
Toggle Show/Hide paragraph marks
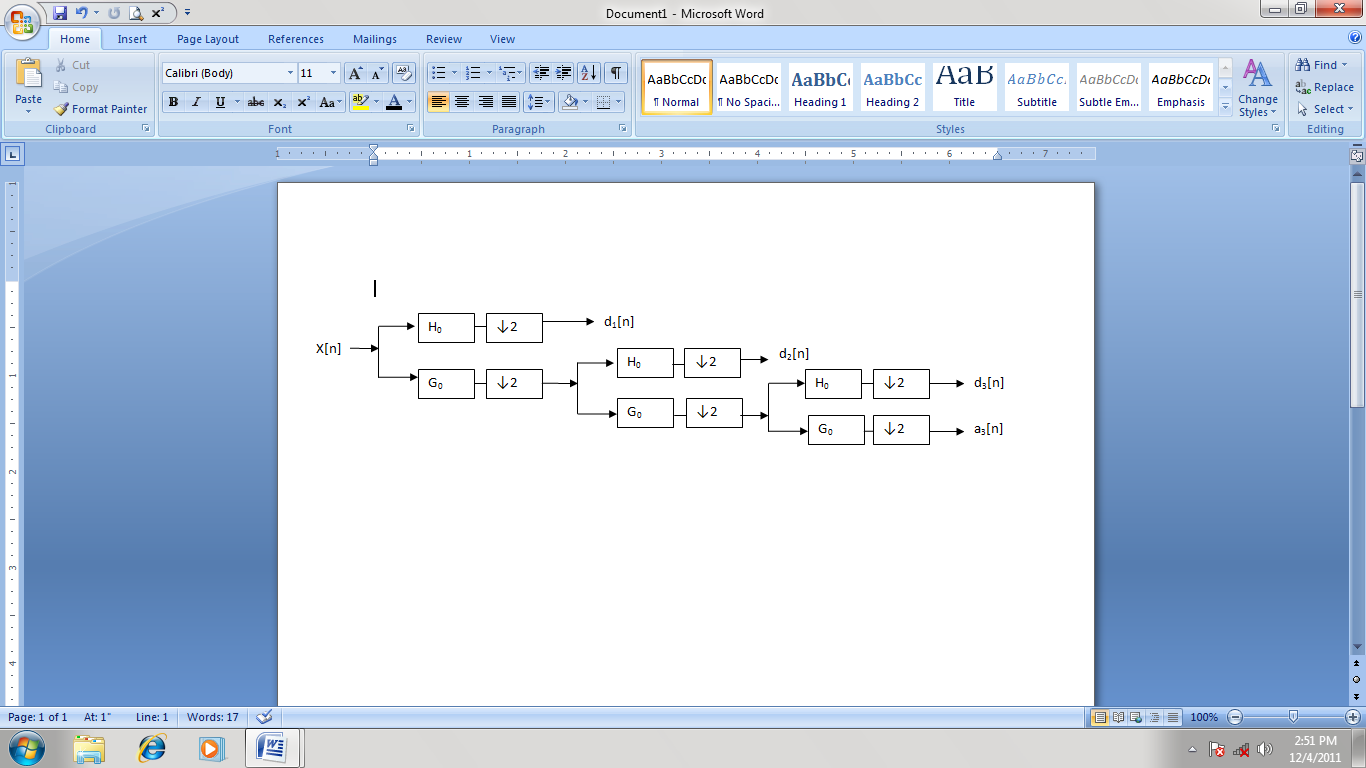click(616, 73)
